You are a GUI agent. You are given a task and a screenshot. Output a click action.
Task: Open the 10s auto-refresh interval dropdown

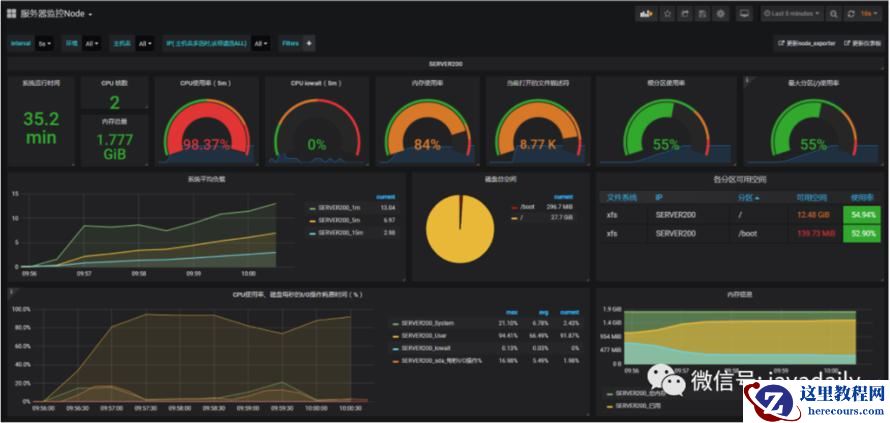pyautogui.click(x=869, y=14)
